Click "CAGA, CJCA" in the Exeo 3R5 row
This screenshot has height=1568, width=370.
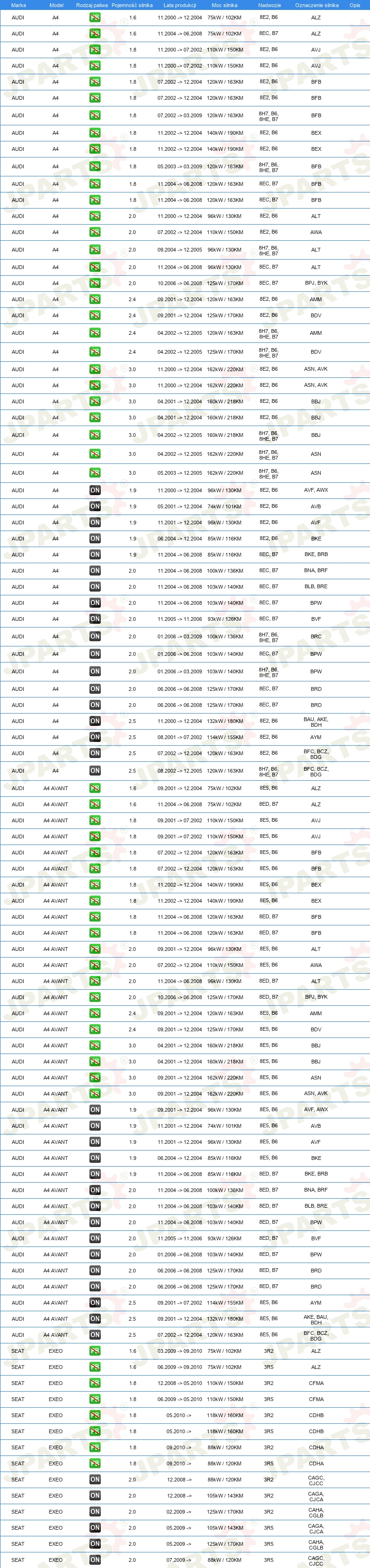point(316,1529)
